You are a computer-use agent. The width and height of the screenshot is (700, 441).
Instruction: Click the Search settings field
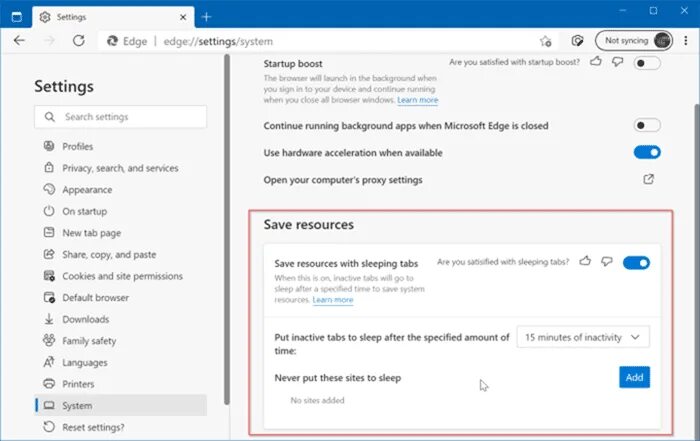tap(120, 117)
